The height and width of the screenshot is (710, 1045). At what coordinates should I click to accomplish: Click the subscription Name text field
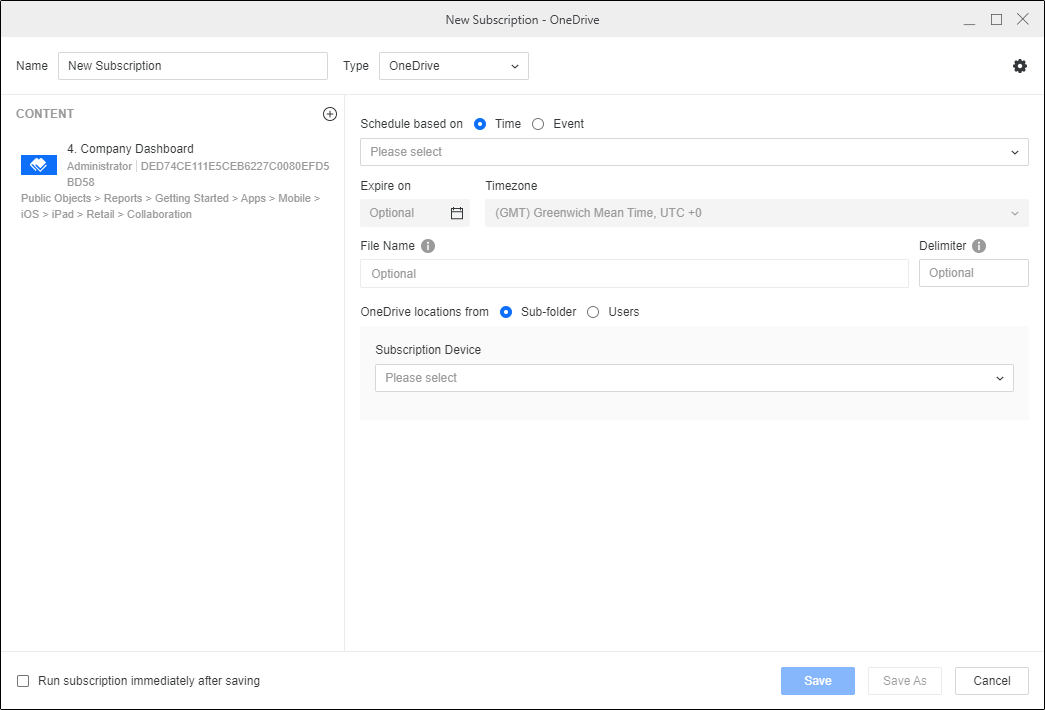click(192, 66)
